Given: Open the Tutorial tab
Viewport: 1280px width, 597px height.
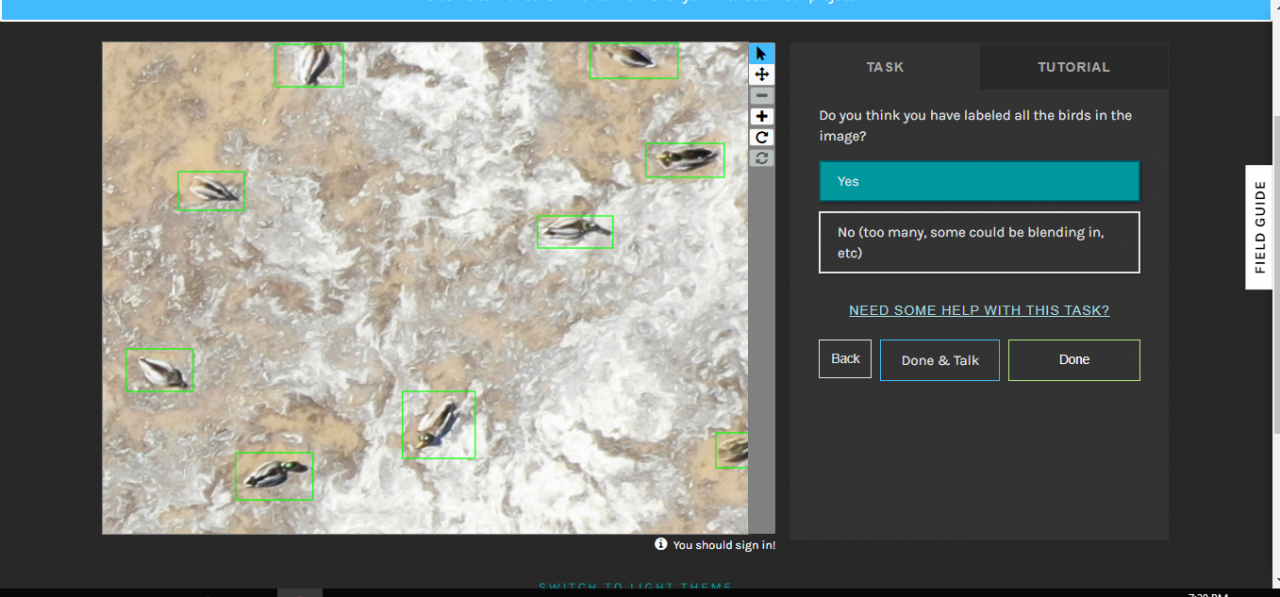Looking at the screenshot, I should coord(1074,67).
